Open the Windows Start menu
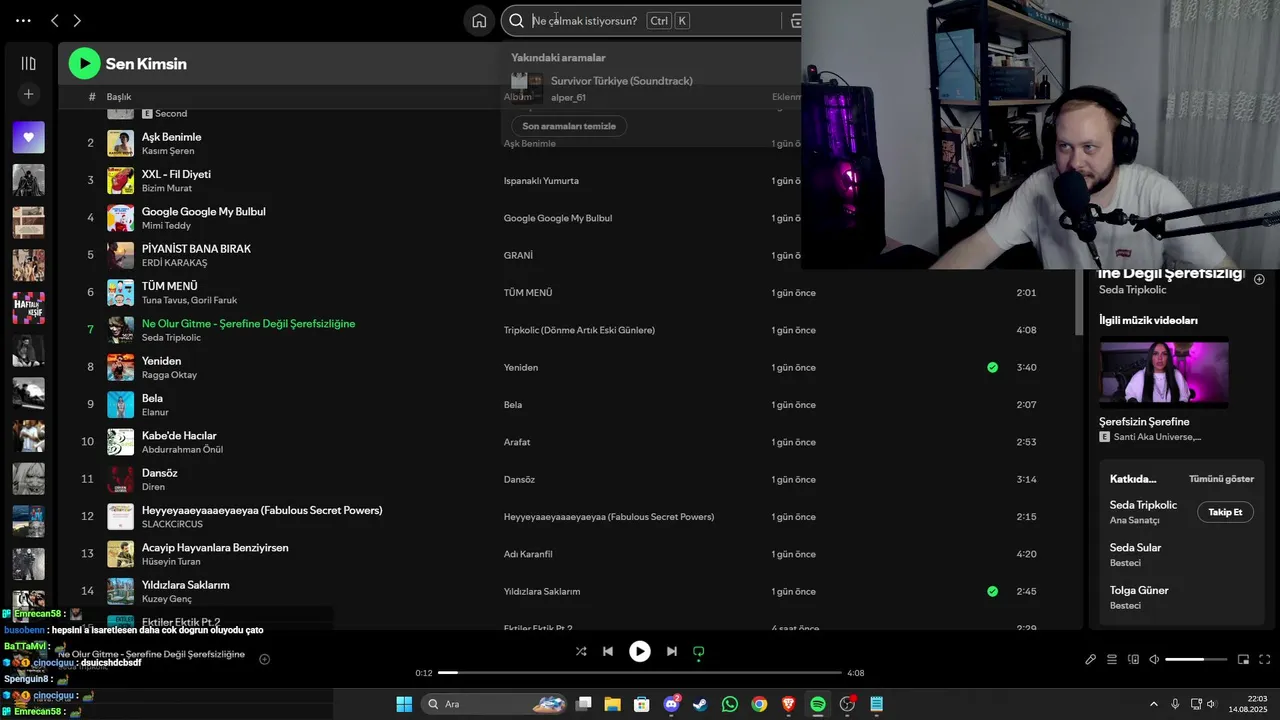The width and height of the screenshot is (1280, 720). (x=404, y=704)
